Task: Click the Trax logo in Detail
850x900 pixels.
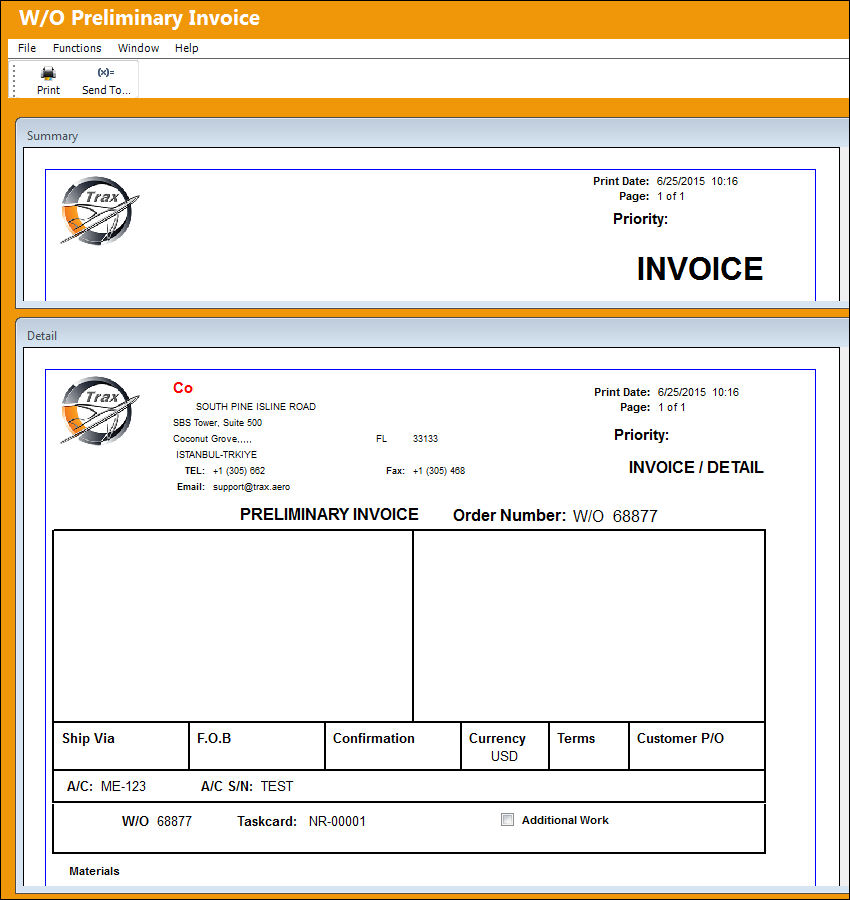Action: (x=99, y=410)
